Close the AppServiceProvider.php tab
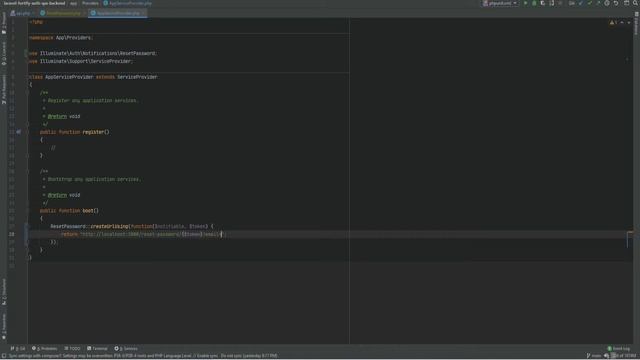640x360 pixels. pyautogui.click(x=143, y=13)
